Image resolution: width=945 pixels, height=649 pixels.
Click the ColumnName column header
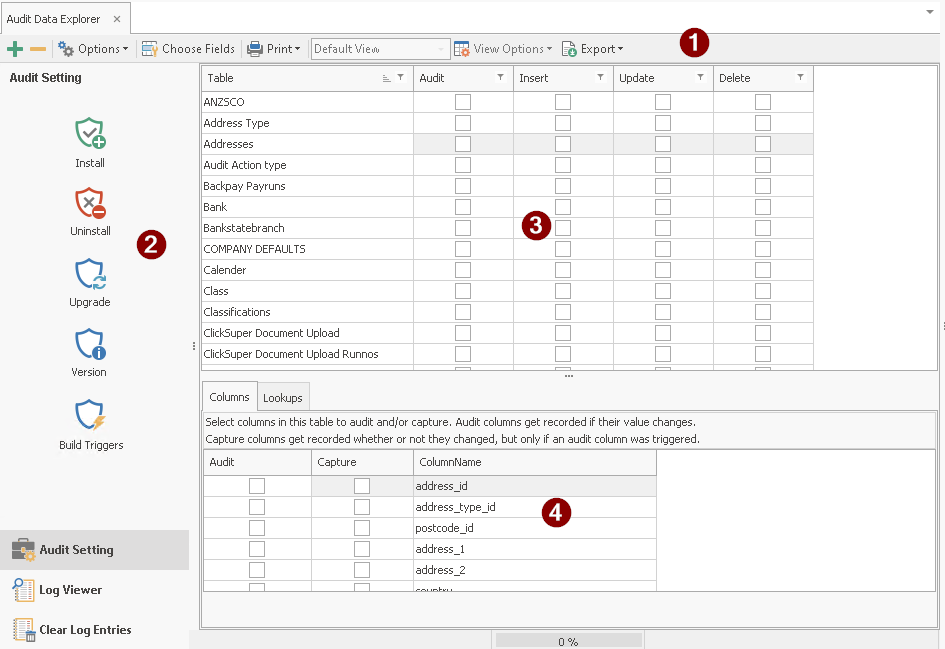pos(535,462)
